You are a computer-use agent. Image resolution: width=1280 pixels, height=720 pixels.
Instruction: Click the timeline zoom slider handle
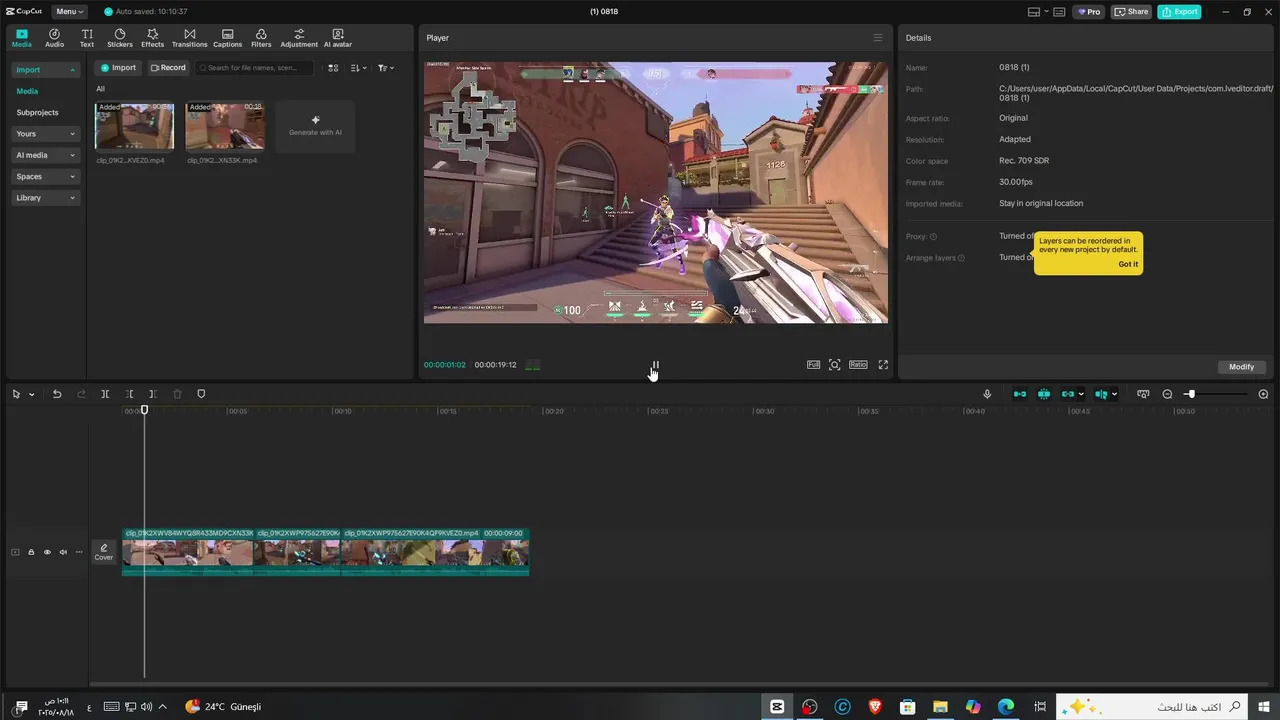pyautogui.click(x=1190, y=394)
